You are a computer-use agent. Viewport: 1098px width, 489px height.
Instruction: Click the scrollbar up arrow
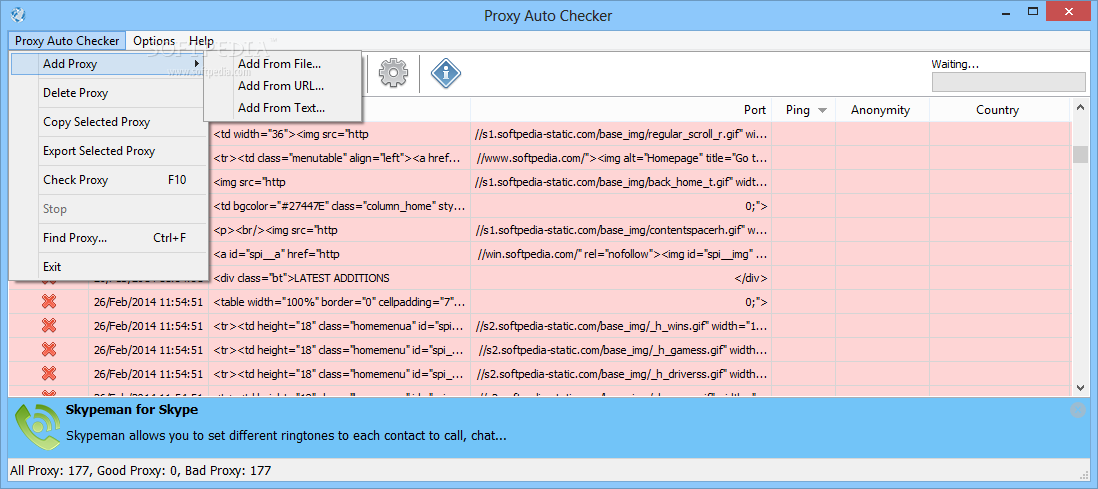1080,108
